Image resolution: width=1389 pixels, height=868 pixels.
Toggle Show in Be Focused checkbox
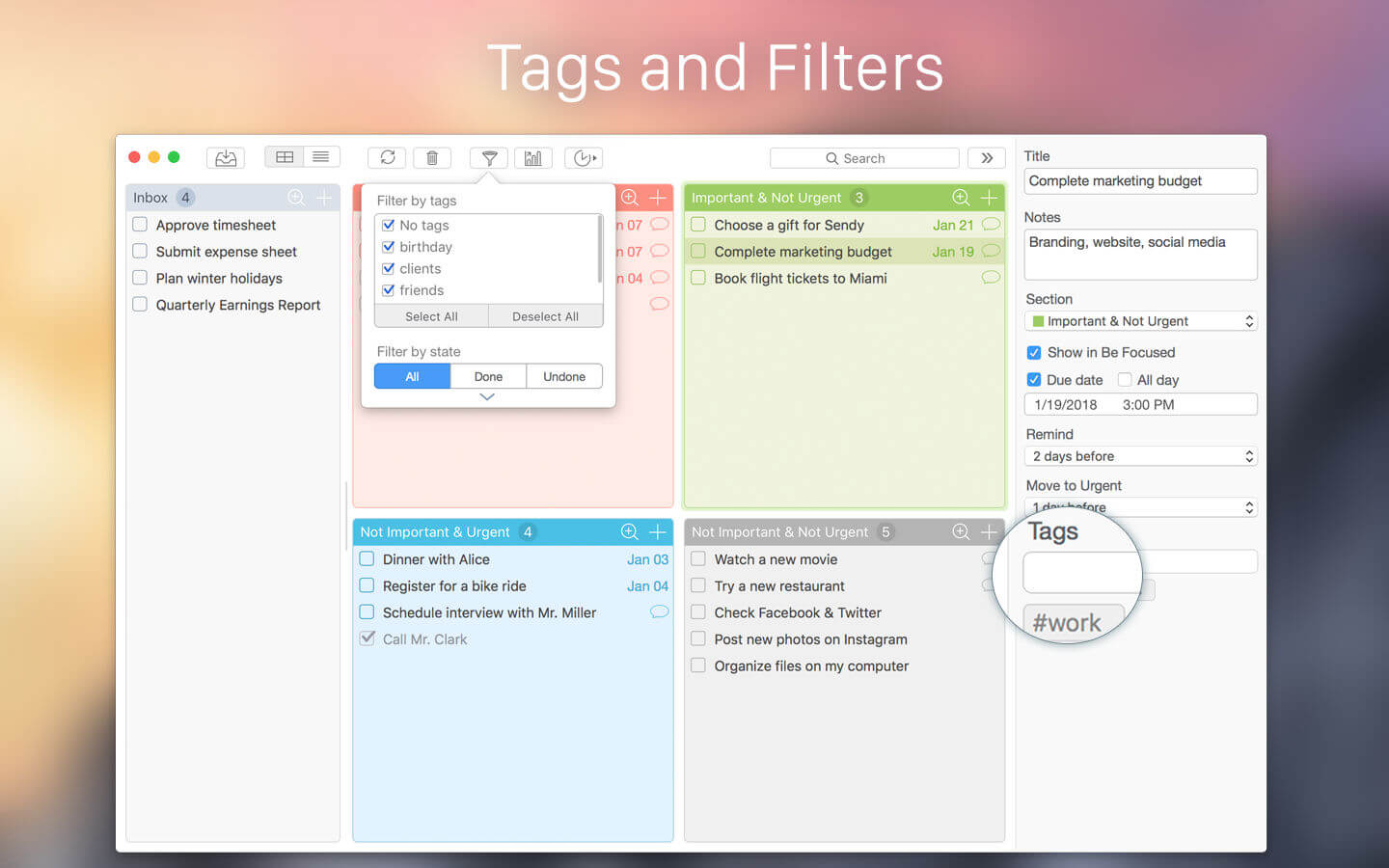click(x=1034, y=353)
